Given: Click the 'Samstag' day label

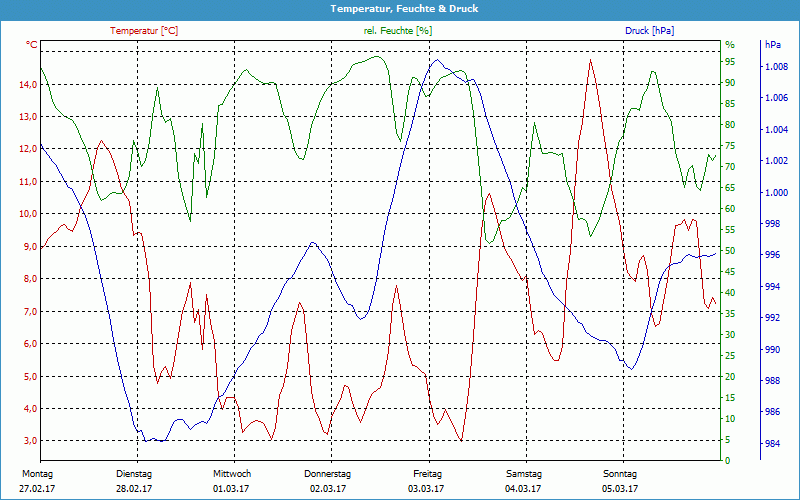Looking at the screenshot, I should [x=524, y=474].
